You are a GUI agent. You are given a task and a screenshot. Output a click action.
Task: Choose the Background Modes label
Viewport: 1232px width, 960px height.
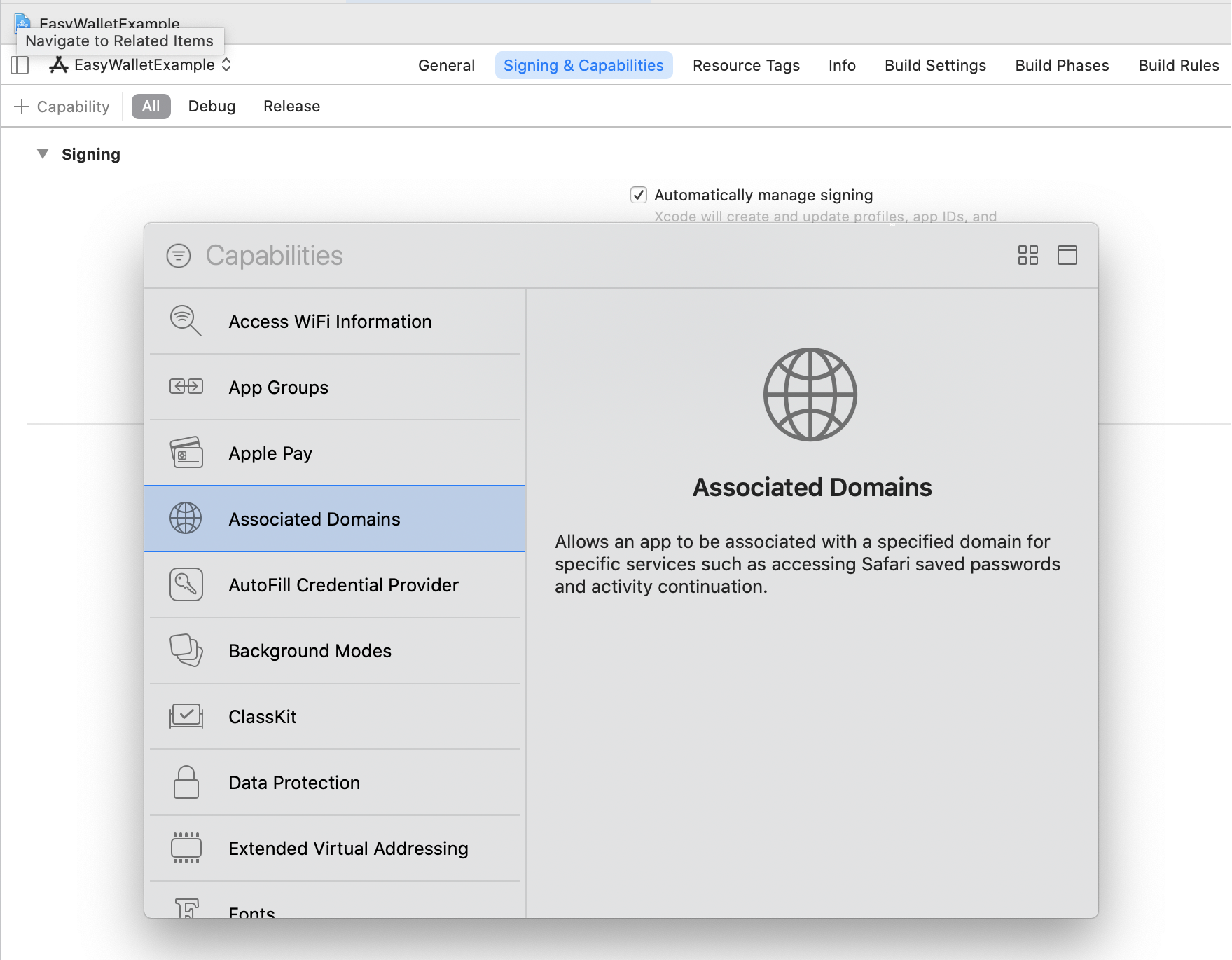click(x=310, y=651)
